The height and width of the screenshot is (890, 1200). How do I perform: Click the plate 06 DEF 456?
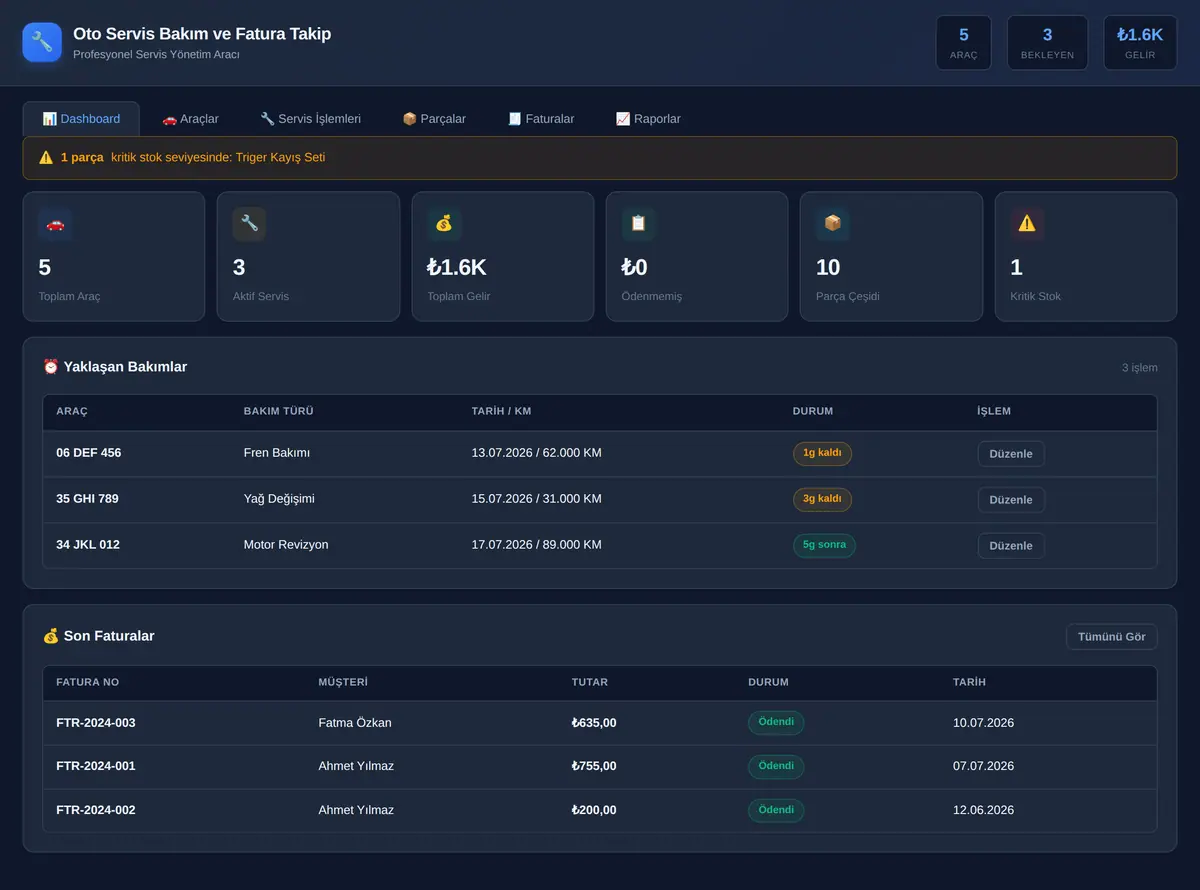pyautogui.click(x=89, y=453)
